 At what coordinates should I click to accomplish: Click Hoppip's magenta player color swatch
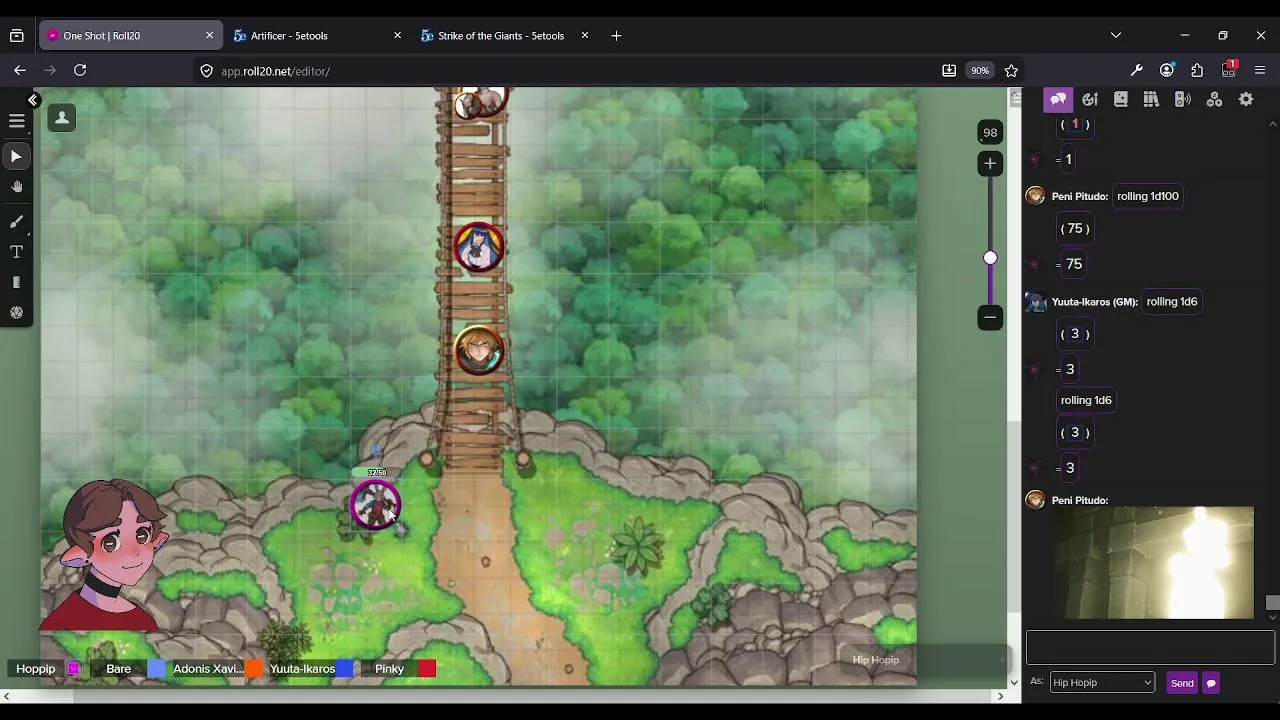tap(74, 669)
